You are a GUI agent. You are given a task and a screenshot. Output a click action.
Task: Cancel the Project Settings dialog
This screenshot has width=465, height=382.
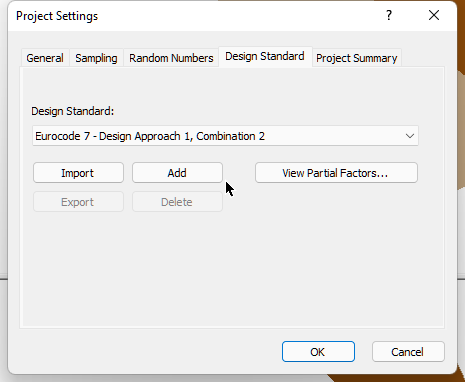(408, 352)
